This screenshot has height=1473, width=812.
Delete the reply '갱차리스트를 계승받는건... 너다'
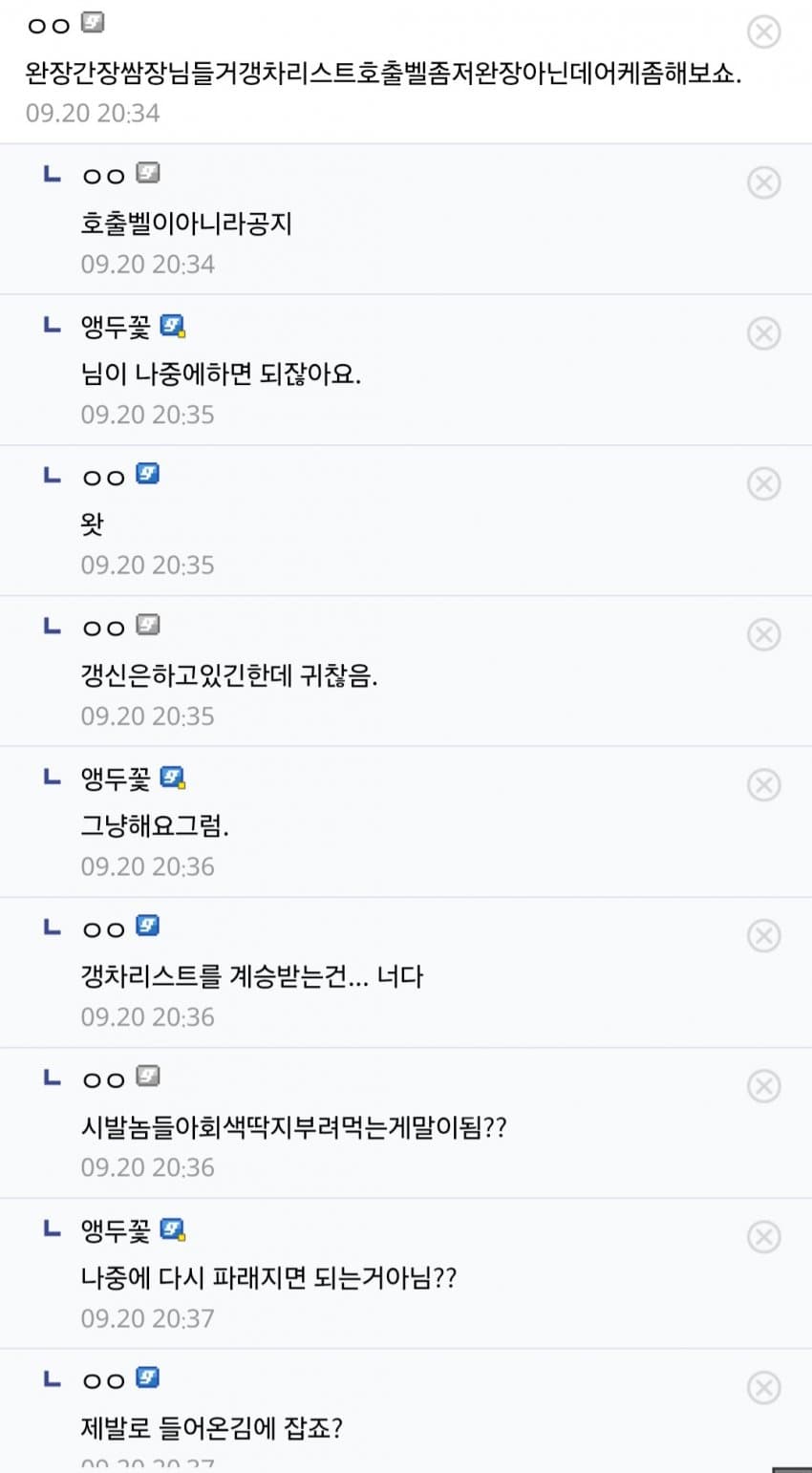point(763,936)
